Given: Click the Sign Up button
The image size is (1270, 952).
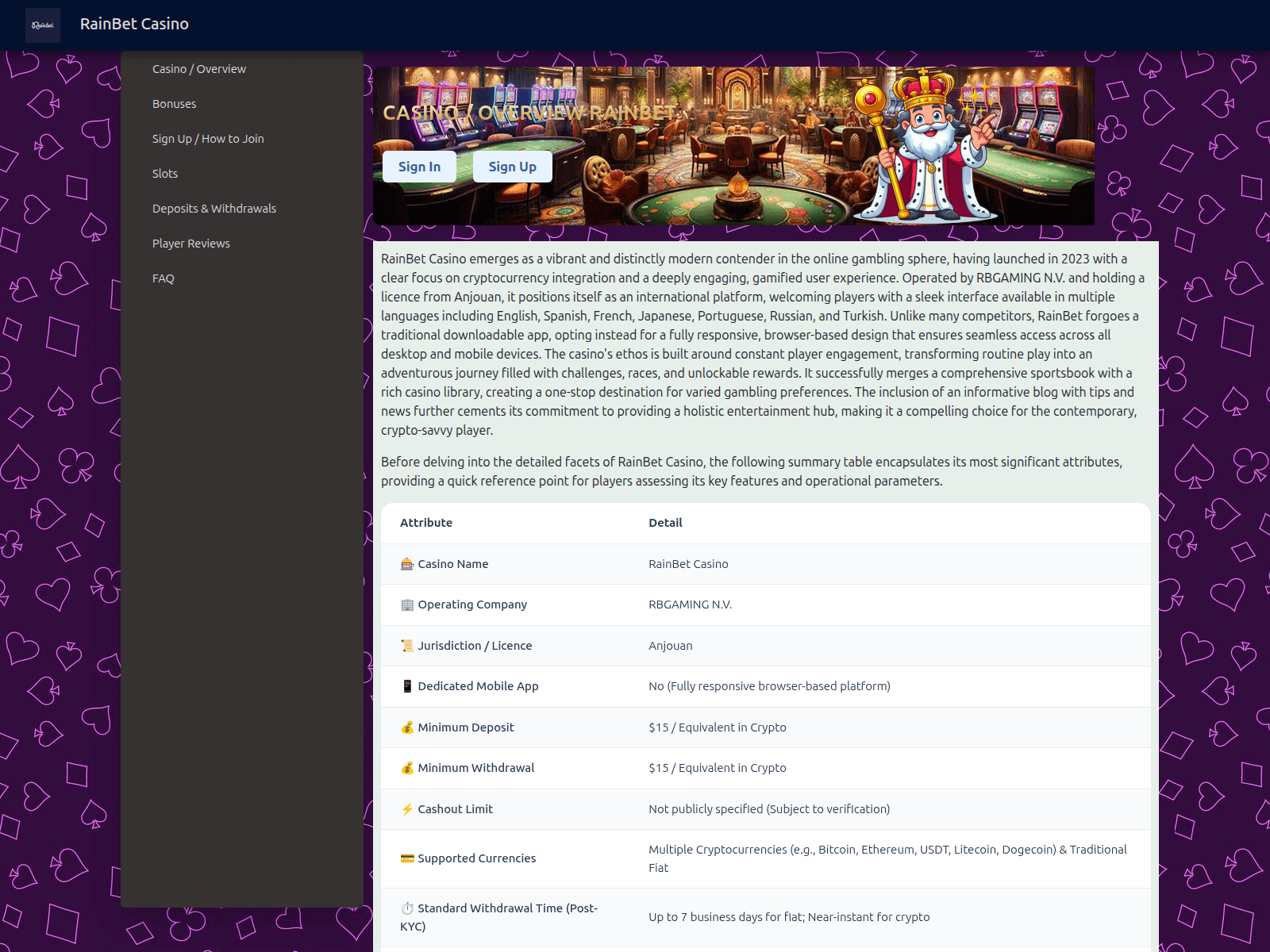Looking at the screenshot, I should pyautogui.click(x=512, y=167).
